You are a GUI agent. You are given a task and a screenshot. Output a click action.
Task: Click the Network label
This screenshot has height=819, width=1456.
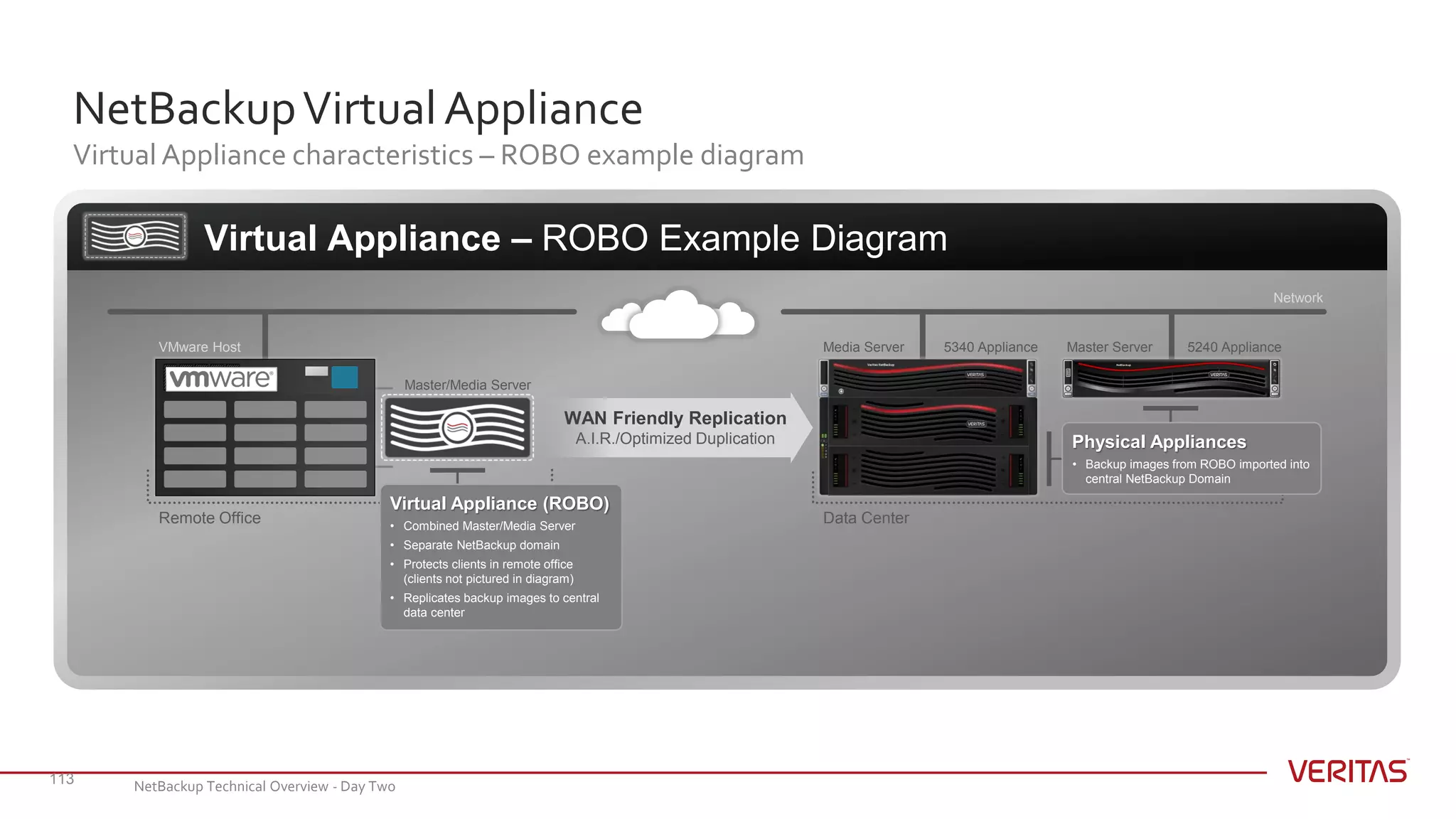coord(1297,298)
